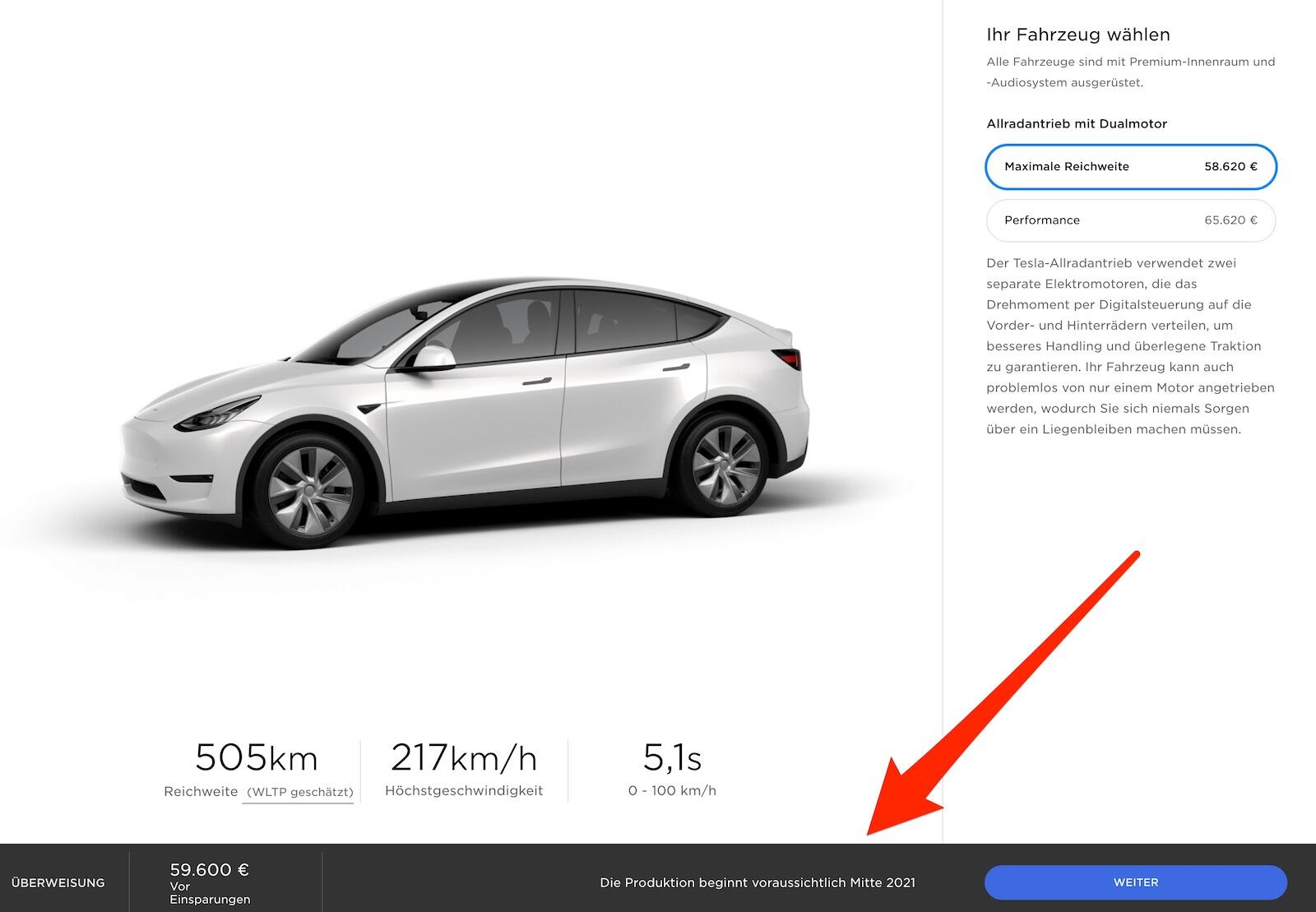Click the 59.600 € total price
Screen dimensions: 1316x912
tap(210, 869)
